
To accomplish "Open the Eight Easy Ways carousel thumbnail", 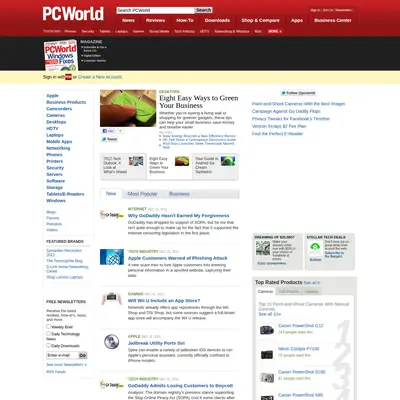I will (182, 161).
